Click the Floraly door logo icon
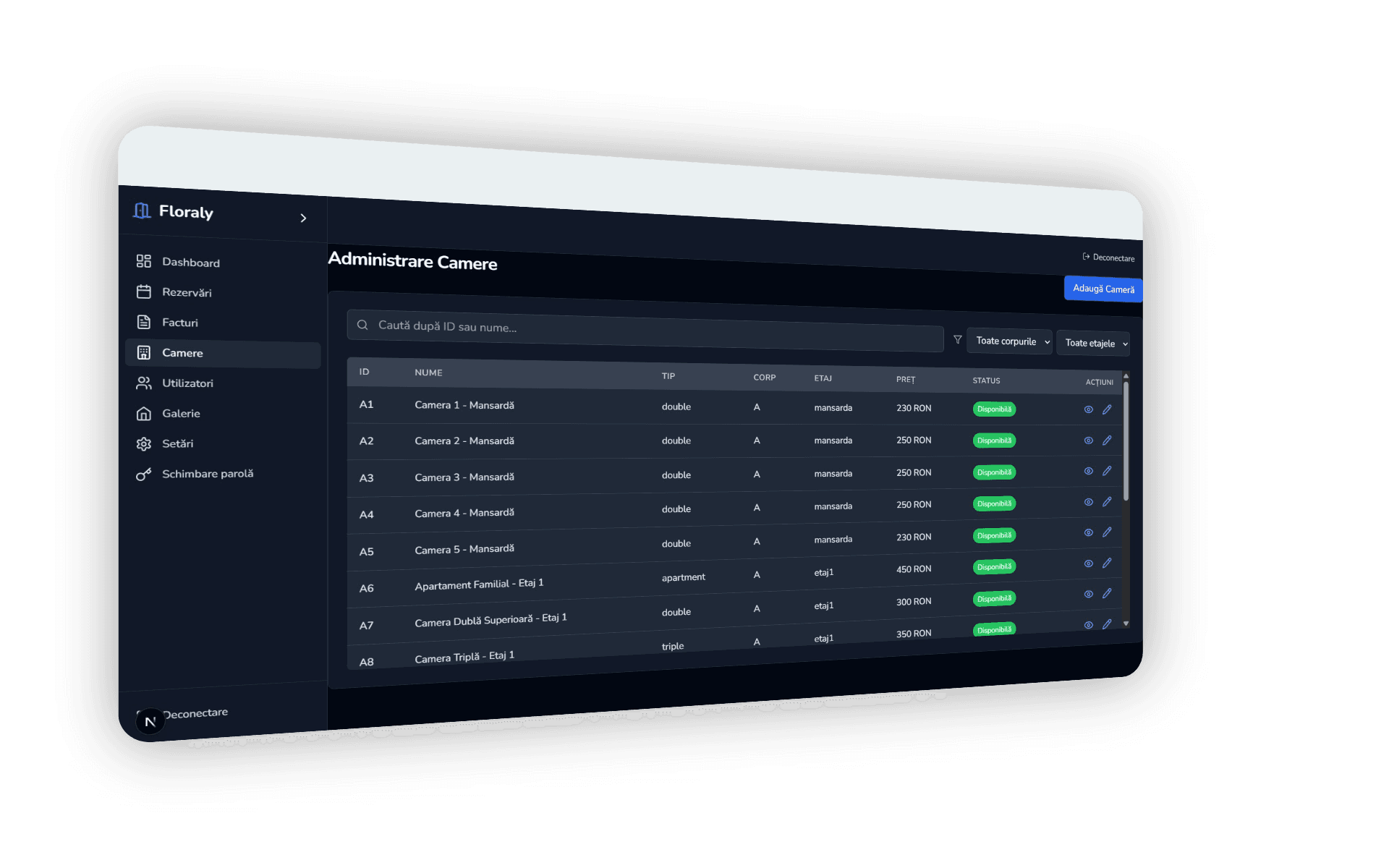This screenshot has height=868, width=1389. pos(142,210)
